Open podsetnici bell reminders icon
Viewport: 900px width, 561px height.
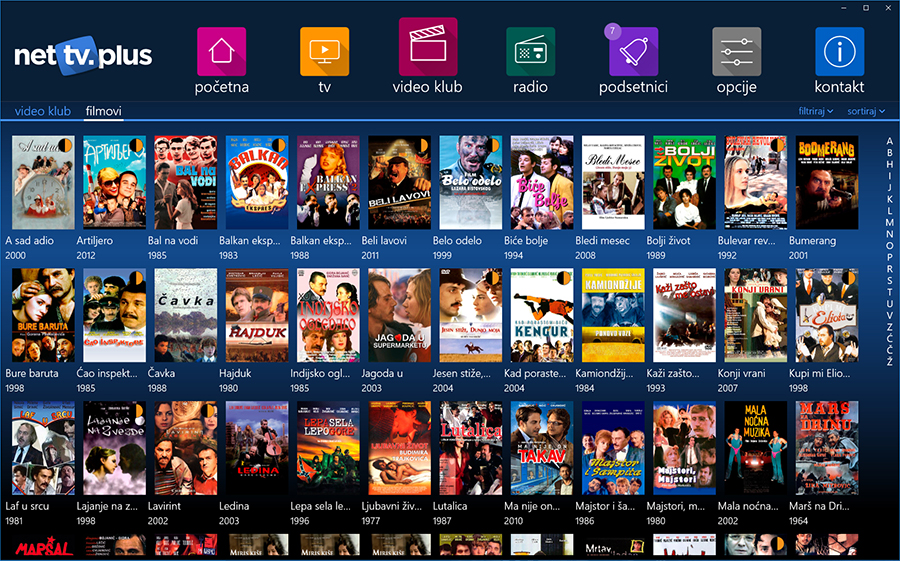pos(633,52)
